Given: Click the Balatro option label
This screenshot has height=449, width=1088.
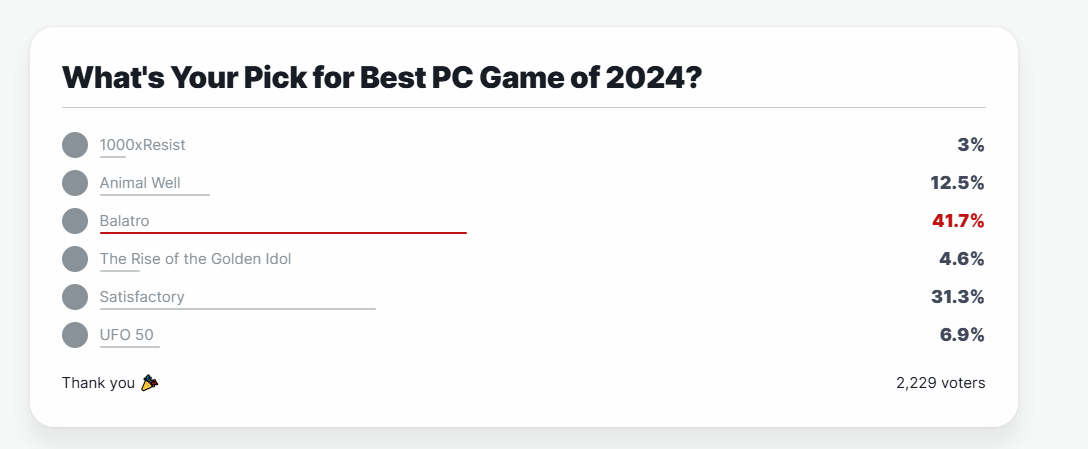Looking at the screenshot, I should pos(124,221).
